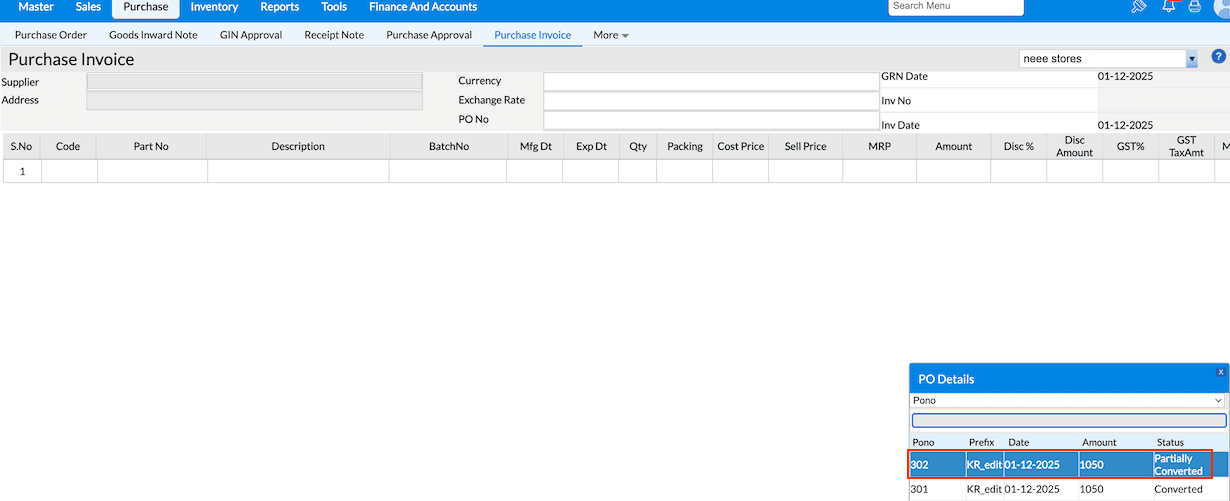
Task: Click the GRN Date value 01-12-2025
Action: pyautogui.click(x=1125, y=76)
